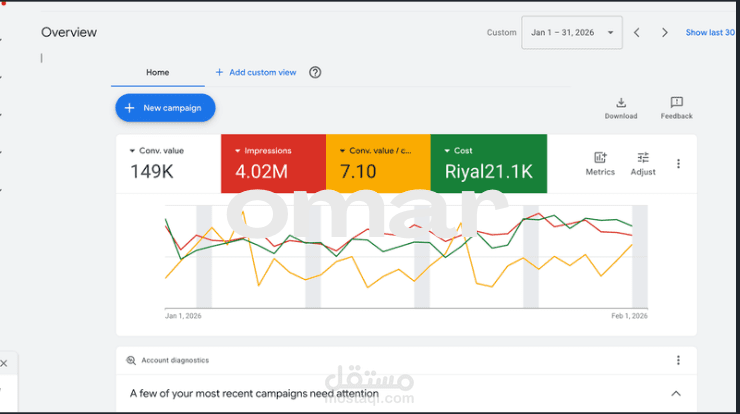Click the Download icon
The height and width of the screenshot is (414, 740).
(621, 102)
